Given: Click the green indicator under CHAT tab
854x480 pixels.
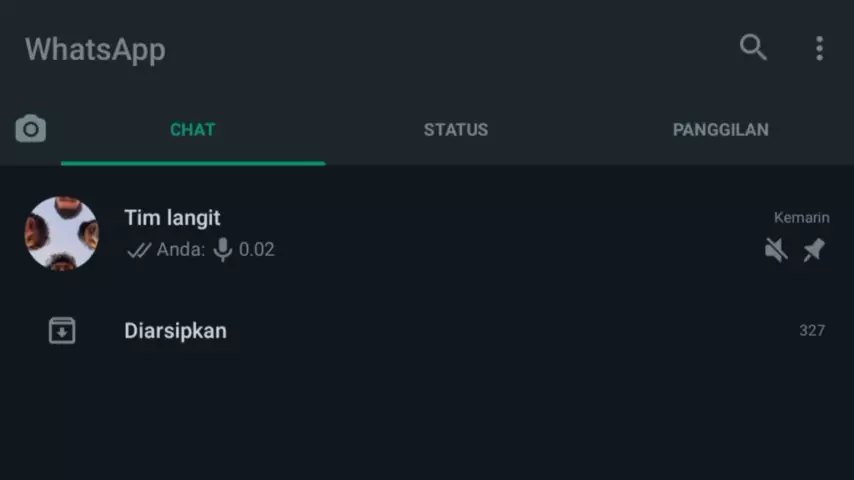Looking at the screenshot, I should 192,163.
